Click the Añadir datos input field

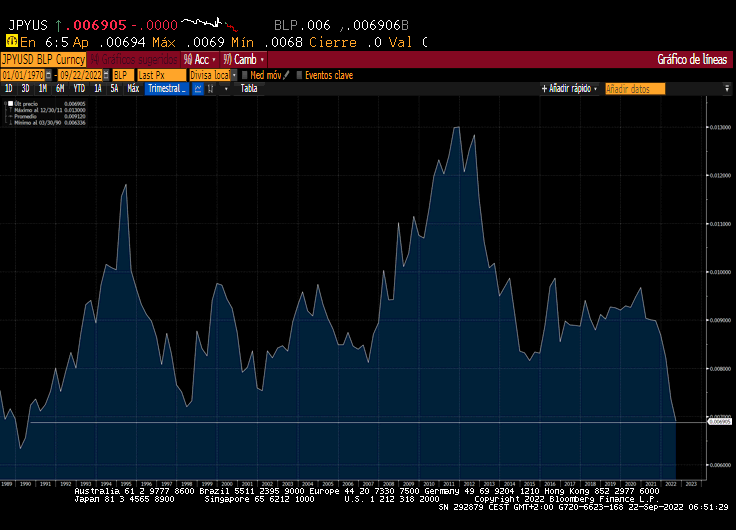click(635, 89)
